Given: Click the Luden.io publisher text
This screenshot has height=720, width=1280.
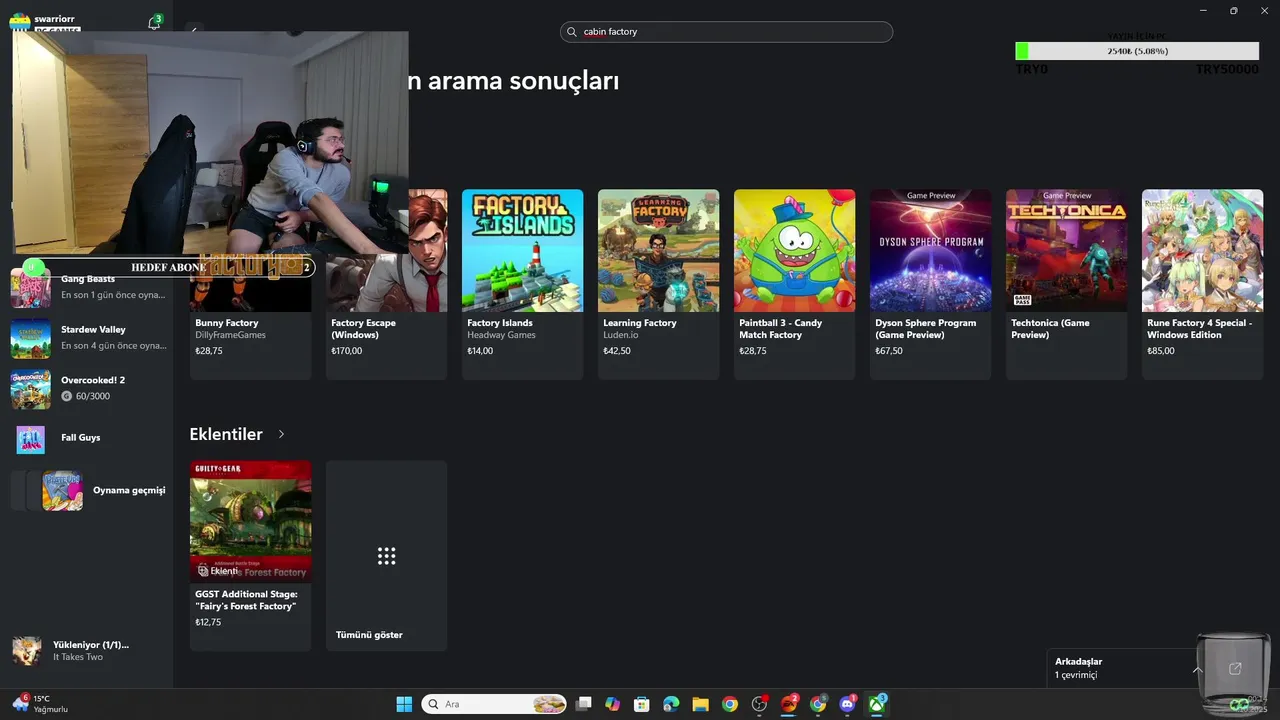Looking at the screenshot, I should click(x=622, y=335).
